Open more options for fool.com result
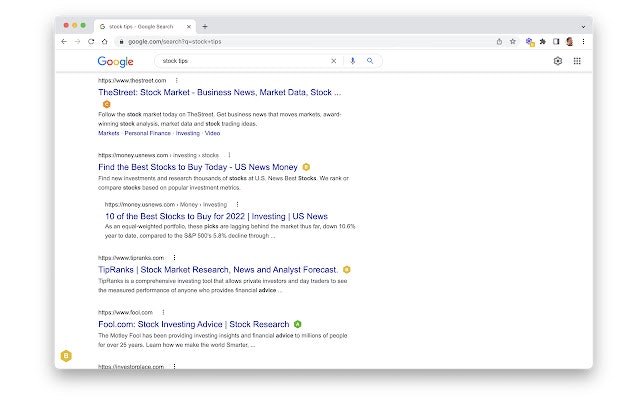 tap(163, 312)
